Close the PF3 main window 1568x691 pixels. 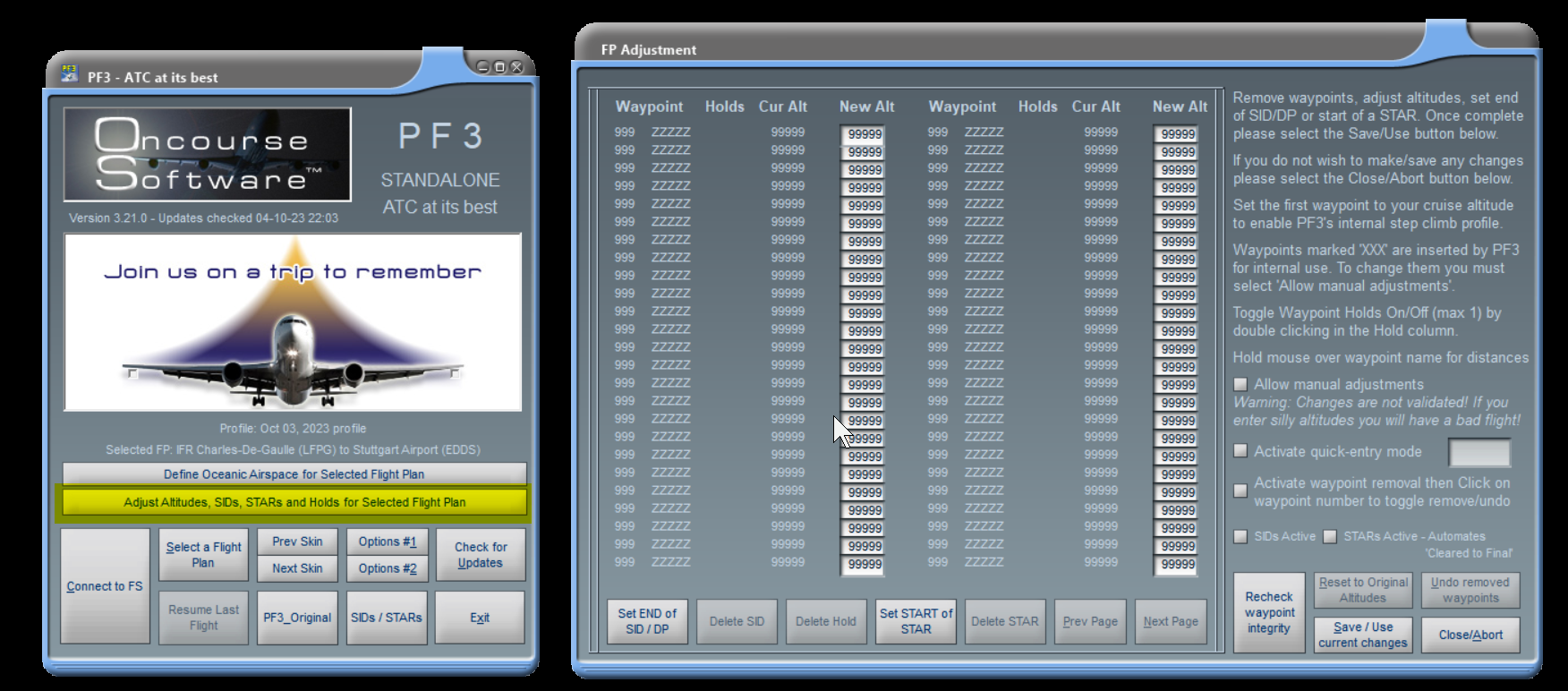(x=516, y=67)
